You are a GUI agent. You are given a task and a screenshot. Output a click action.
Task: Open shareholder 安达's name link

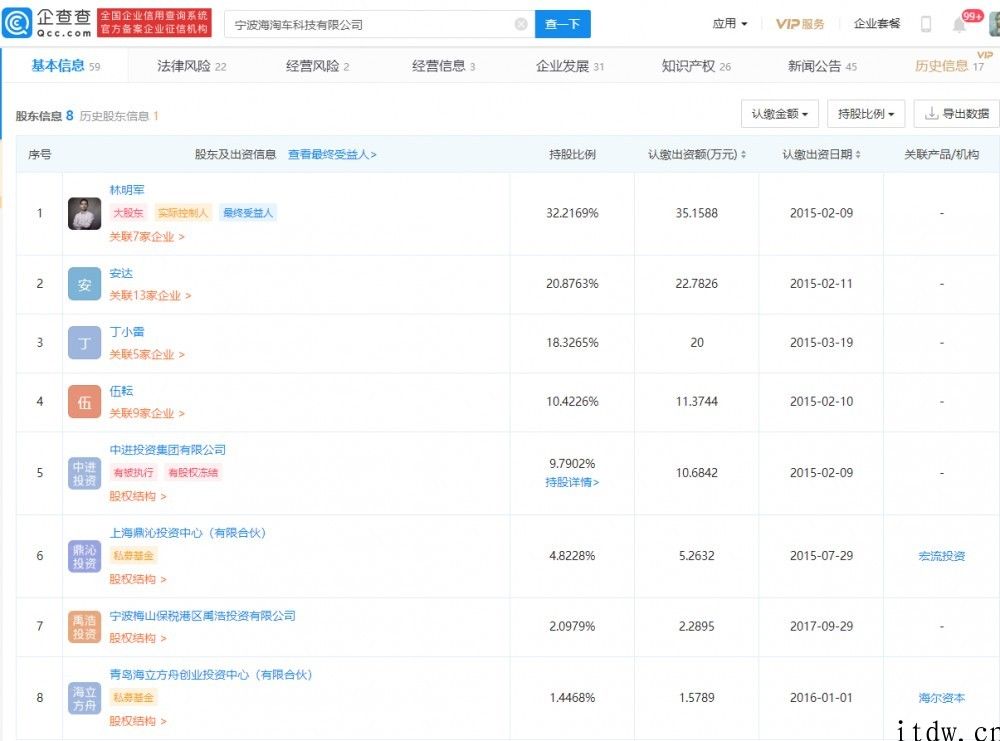[x=121, y=273]
